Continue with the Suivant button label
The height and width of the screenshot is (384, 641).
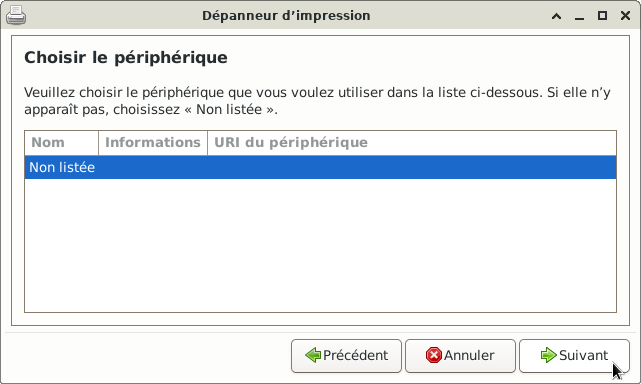(x=583, y=355)
